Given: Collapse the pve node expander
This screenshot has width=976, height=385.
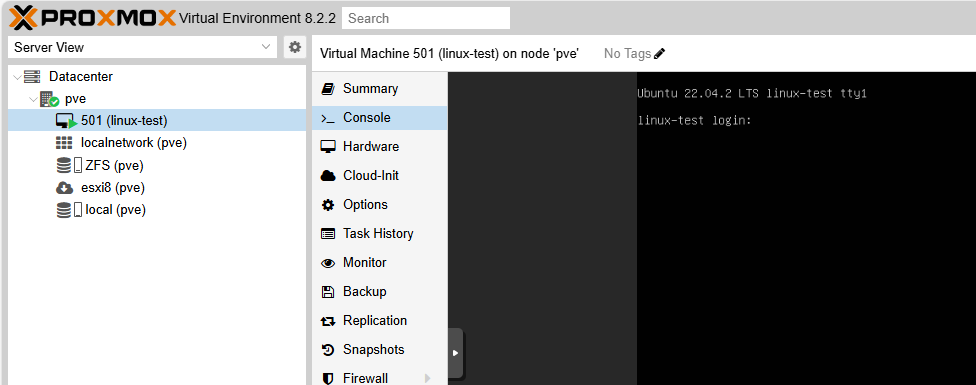Looking at the screenshot, I should click(33, 99).
